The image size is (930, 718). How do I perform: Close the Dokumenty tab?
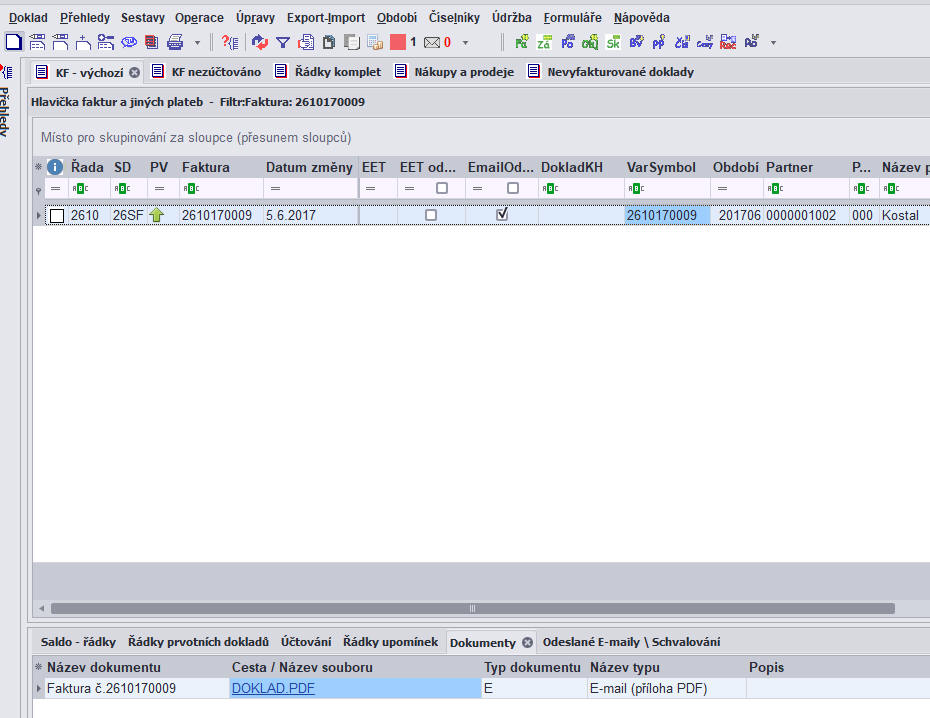tap(527, 642)
